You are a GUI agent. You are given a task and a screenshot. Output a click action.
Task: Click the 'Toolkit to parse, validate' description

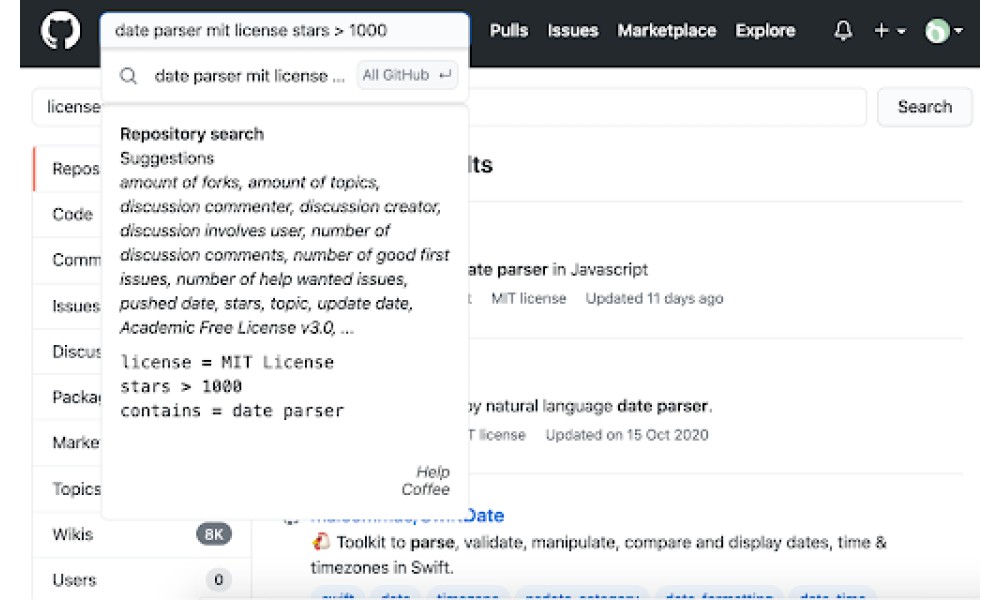pos(598,554)
